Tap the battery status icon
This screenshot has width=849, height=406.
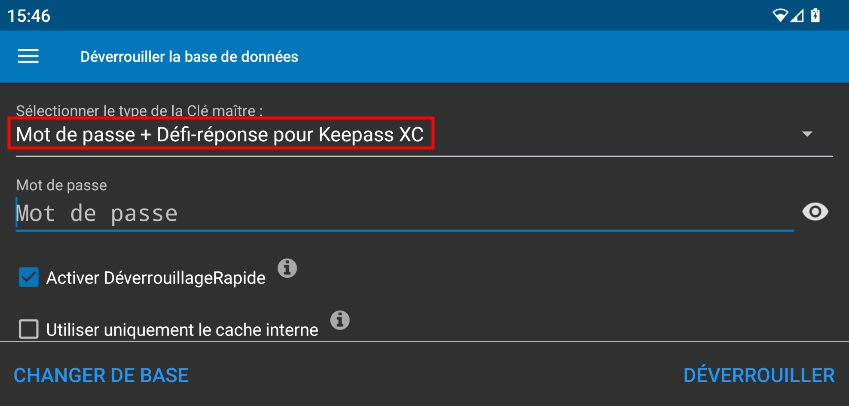pos(816,15)
